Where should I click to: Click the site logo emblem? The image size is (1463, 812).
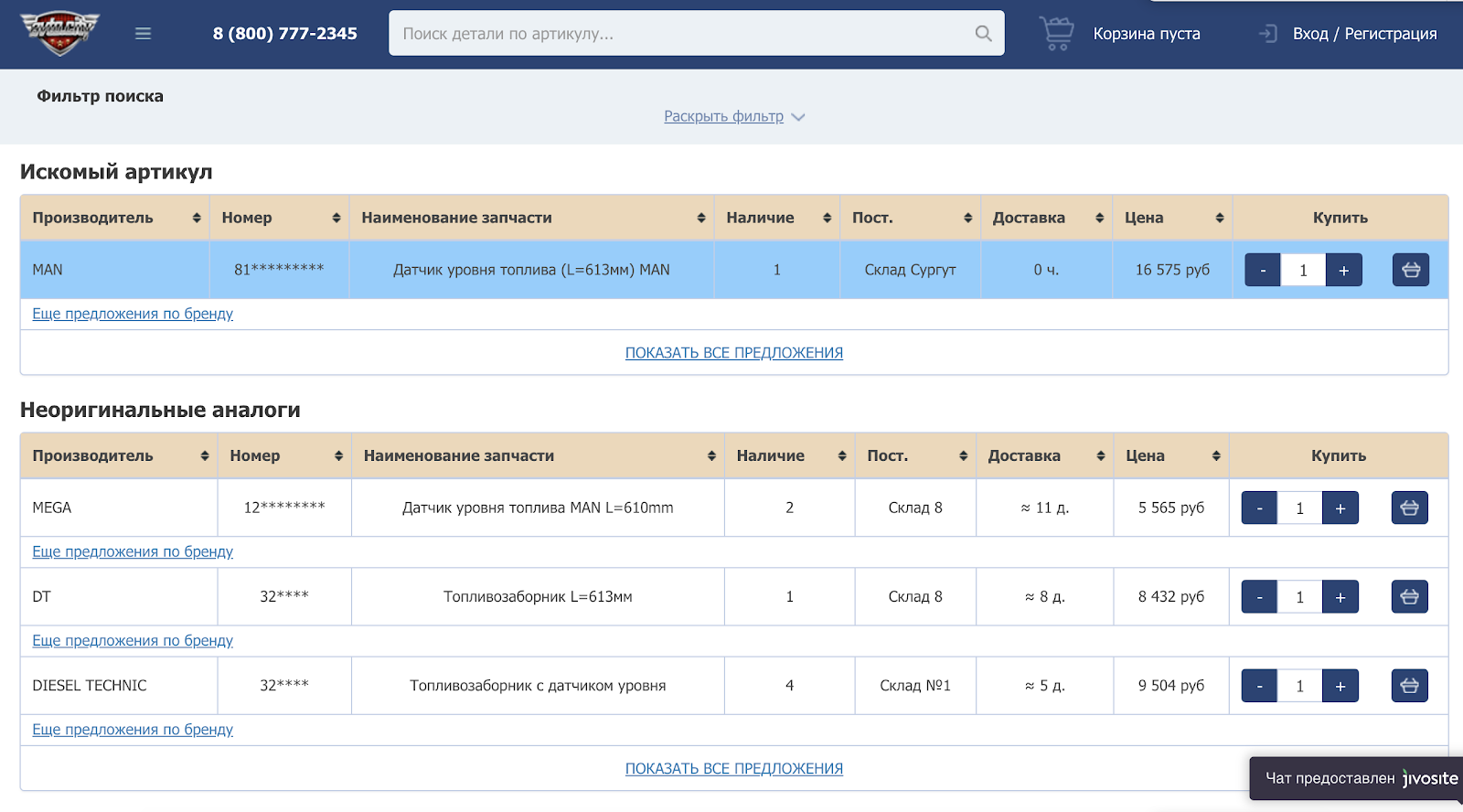(59, 34)
